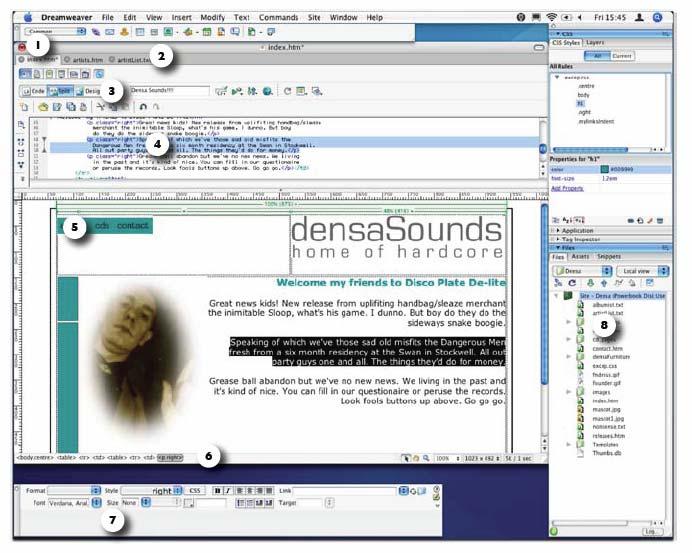Image resolution: width=692 pixels, height=553 pixels.
Task: Collapse the Files panel group
Action: pos(558,248)
